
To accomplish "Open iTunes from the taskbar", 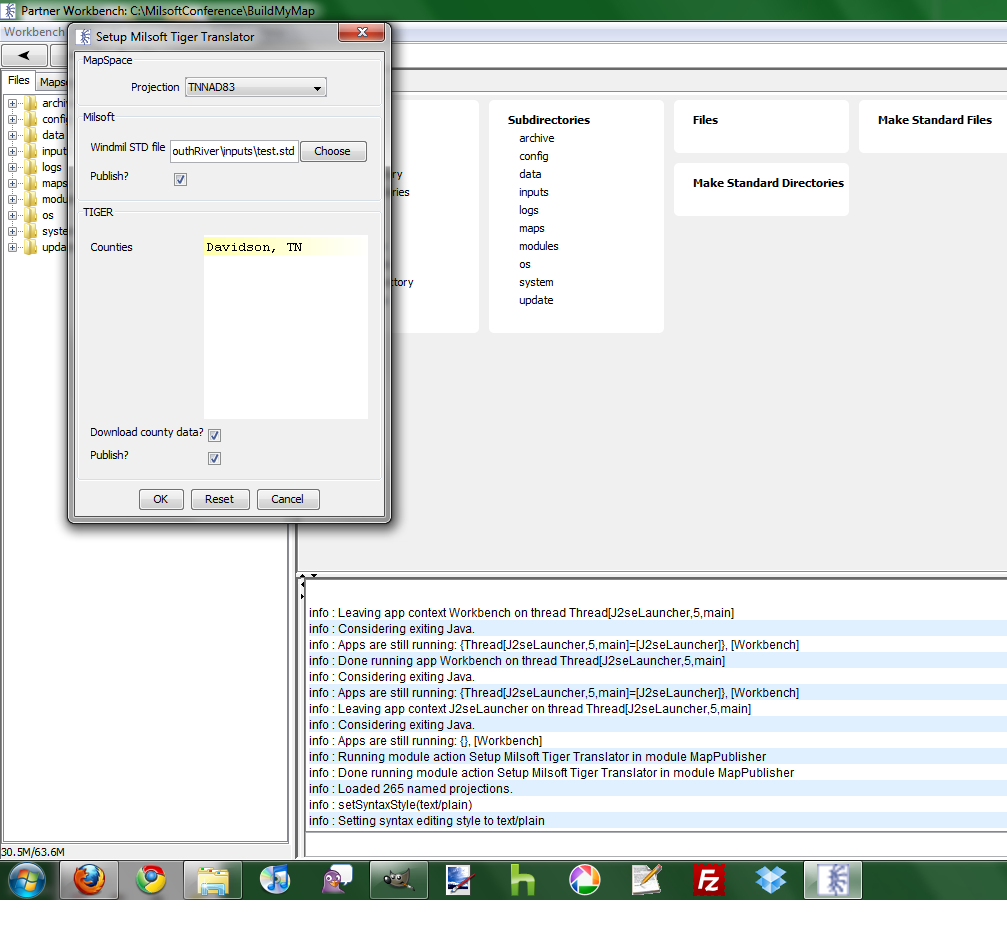I will pos(274,879).
